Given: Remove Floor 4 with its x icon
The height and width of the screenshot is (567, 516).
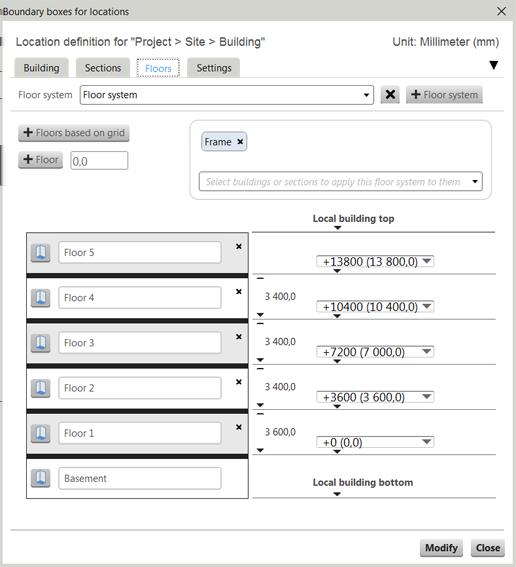Looking at the screenshot, I should pyautogui.click(x=239, y=291).
